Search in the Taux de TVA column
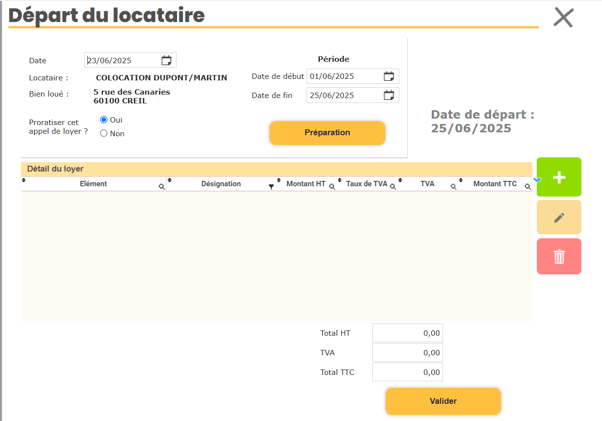602x421 pixels. point(393,187)
